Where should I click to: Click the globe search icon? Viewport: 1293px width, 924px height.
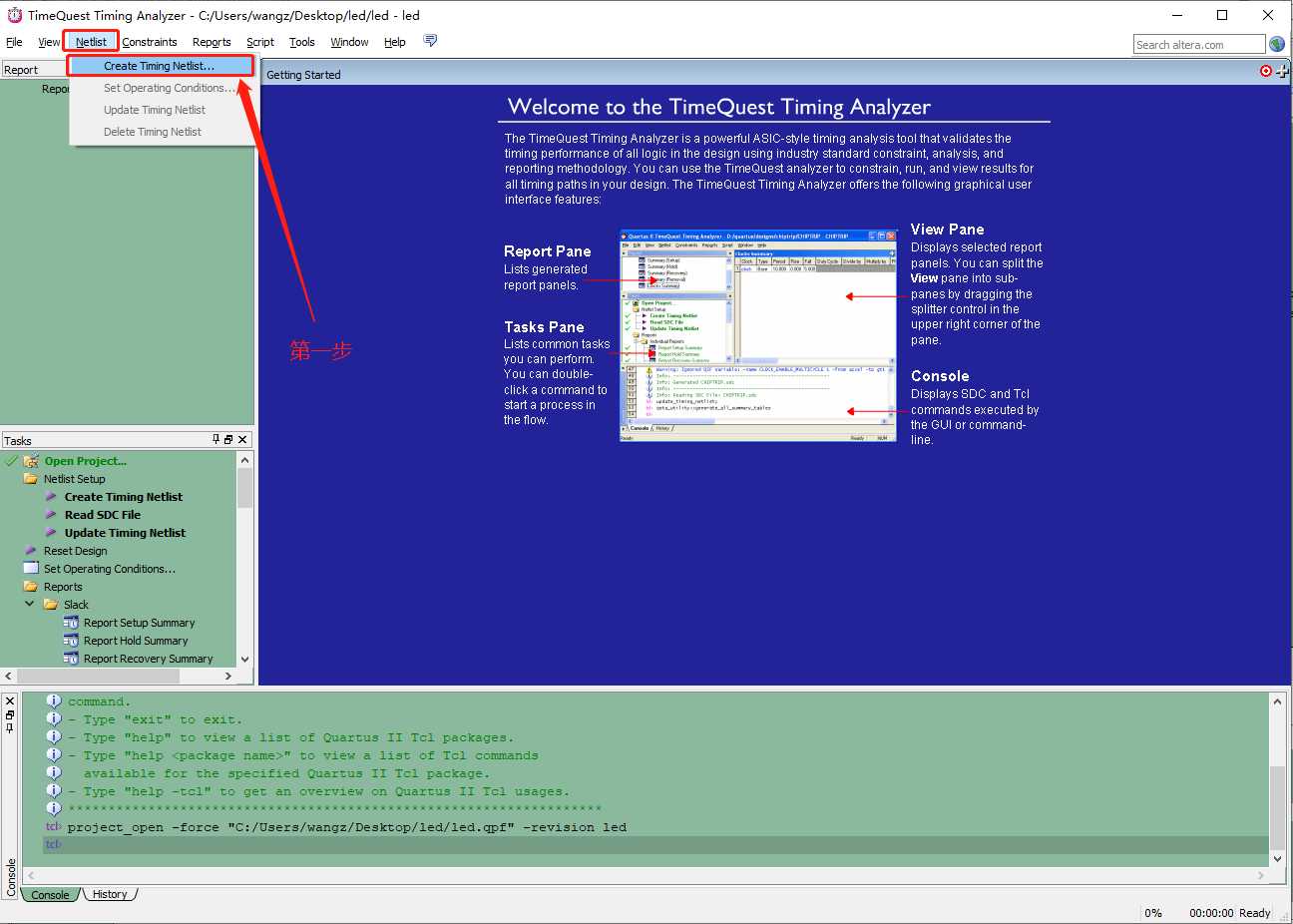pos(1277,44)
